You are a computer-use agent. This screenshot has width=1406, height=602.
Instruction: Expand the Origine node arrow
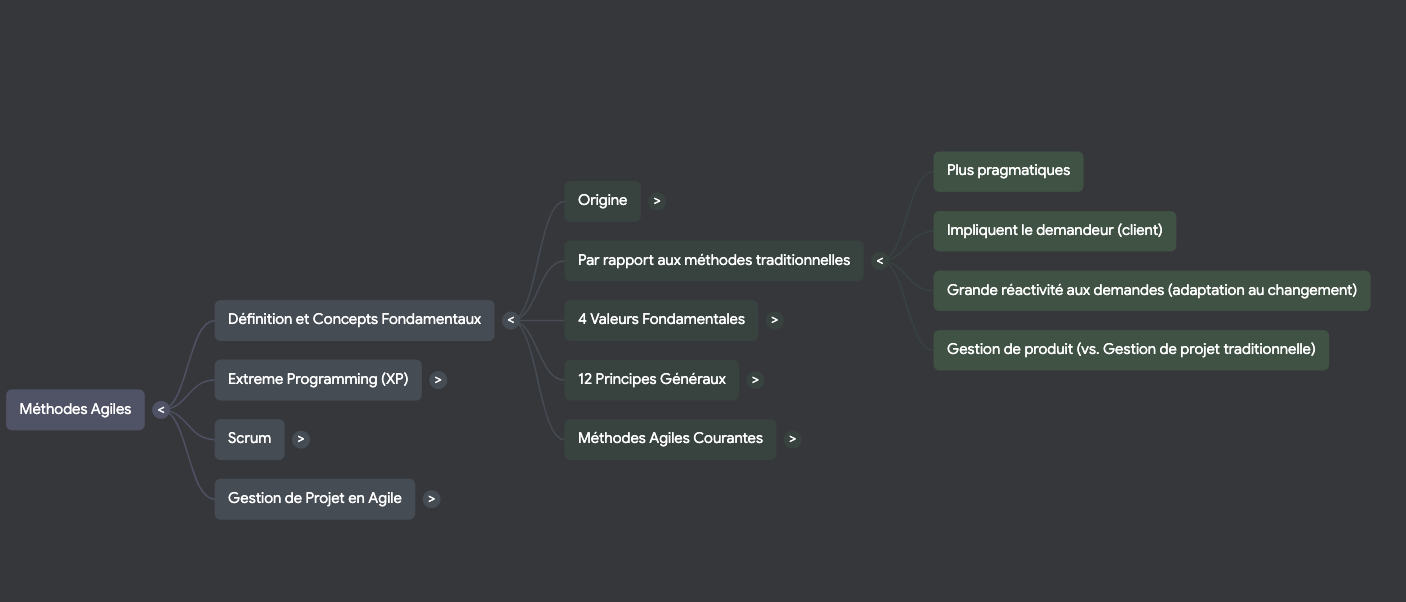pos(656,201)
